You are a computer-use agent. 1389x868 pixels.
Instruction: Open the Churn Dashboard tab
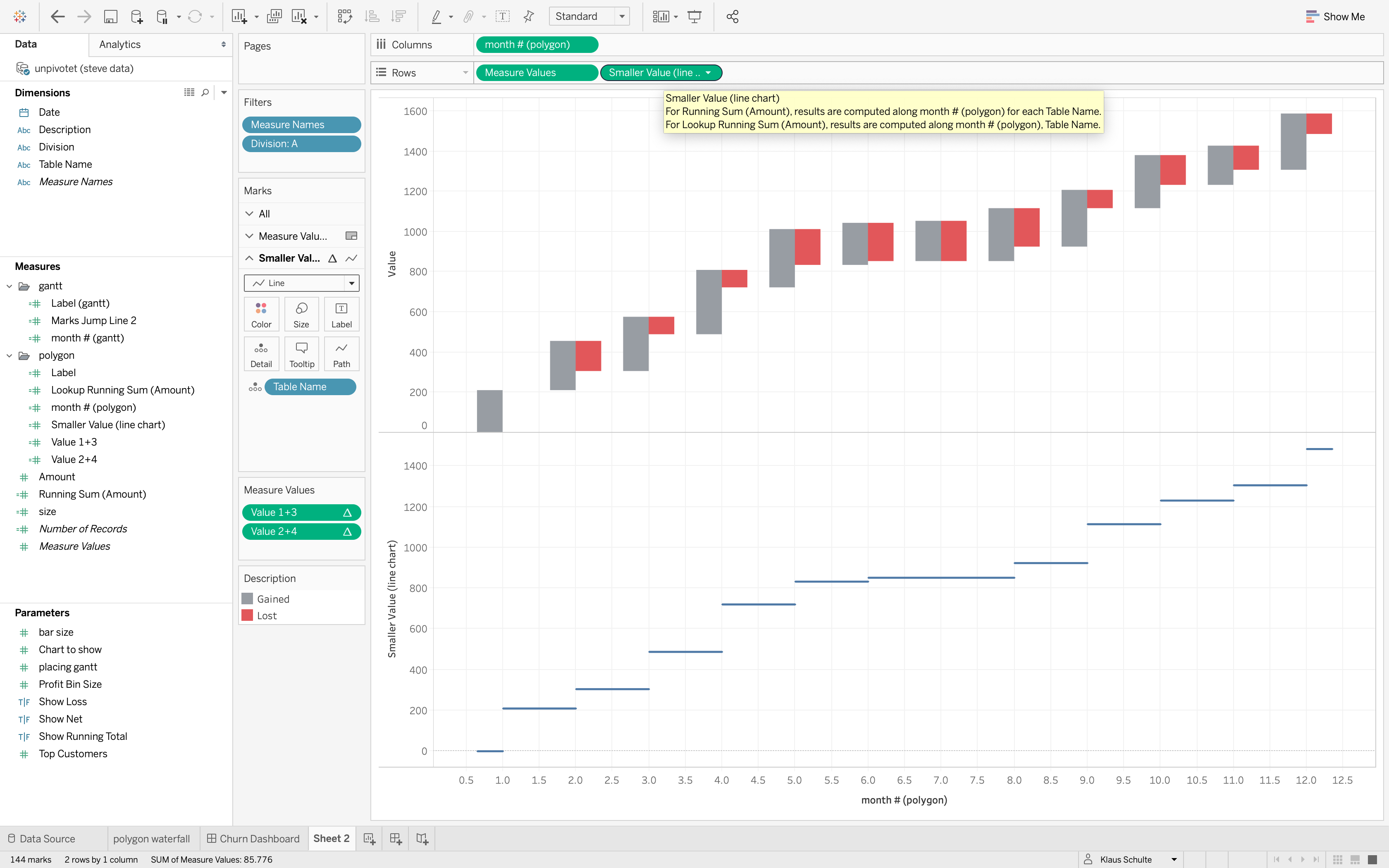click(253, 839)
